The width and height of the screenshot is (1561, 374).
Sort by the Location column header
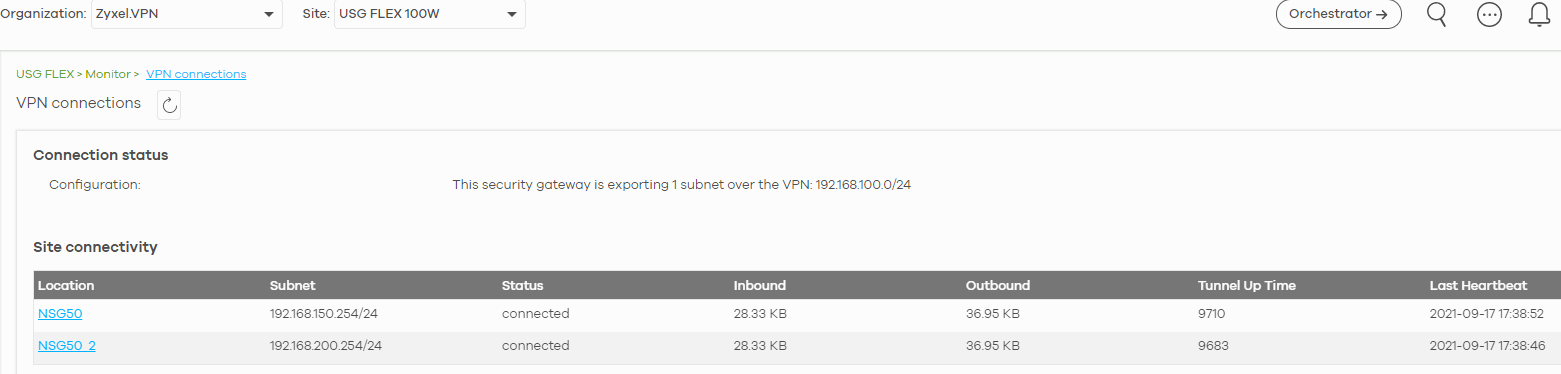coord(66,285)
